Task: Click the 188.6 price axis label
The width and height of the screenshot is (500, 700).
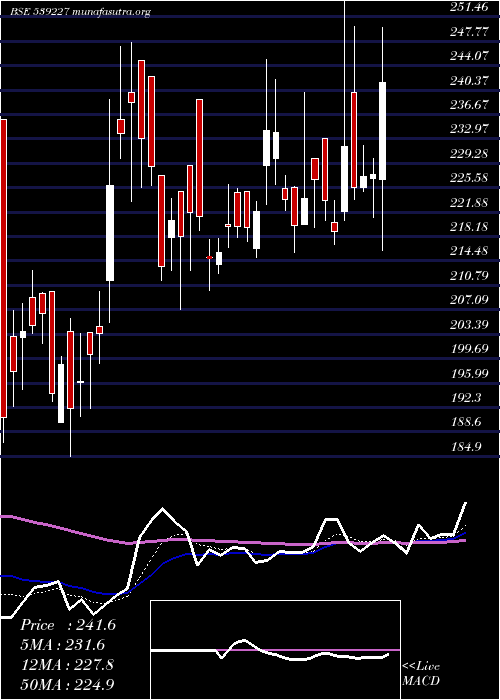Action: coord(464,422)
